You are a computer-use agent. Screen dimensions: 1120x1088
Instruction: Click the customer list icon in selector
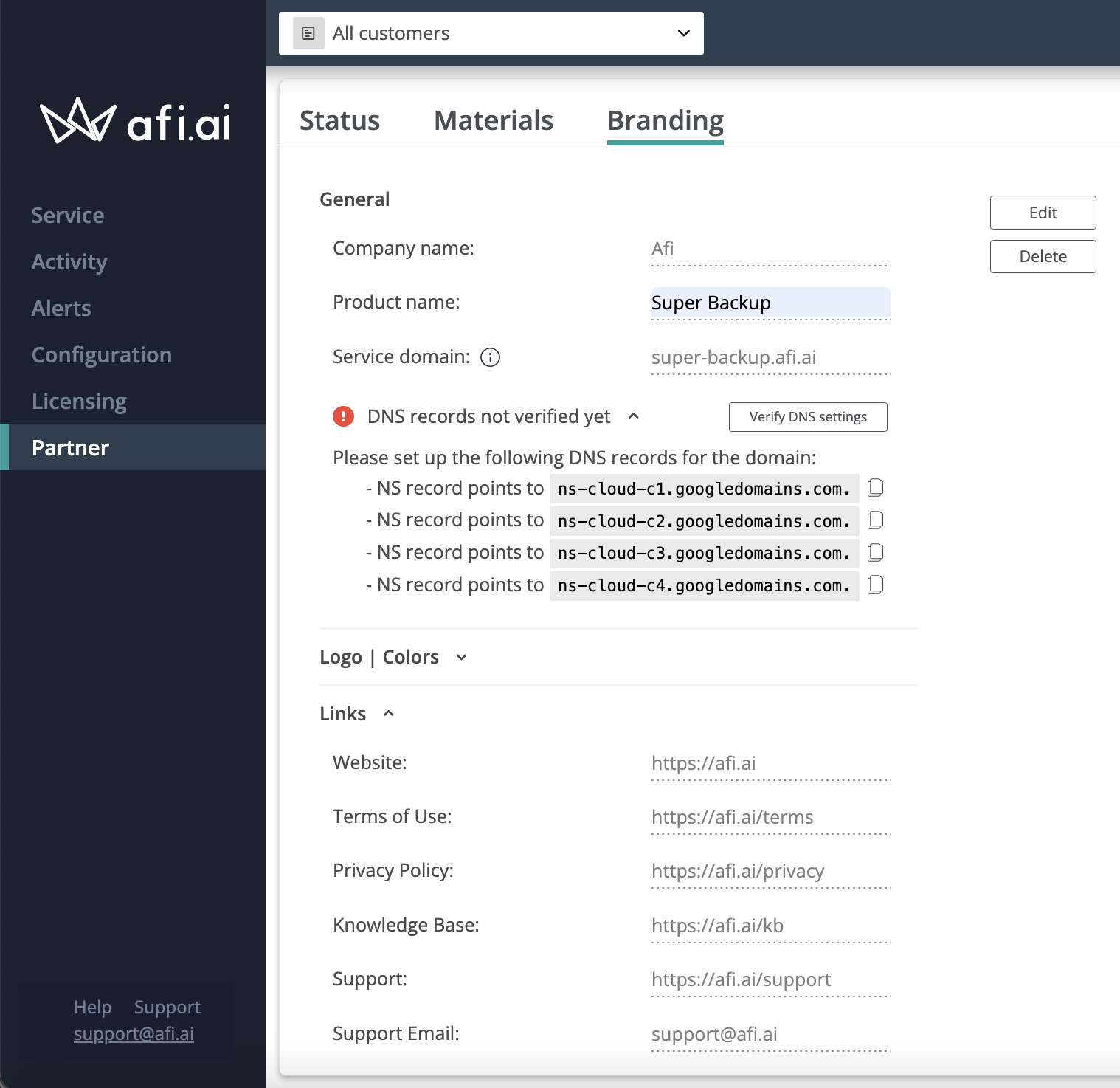308,33
